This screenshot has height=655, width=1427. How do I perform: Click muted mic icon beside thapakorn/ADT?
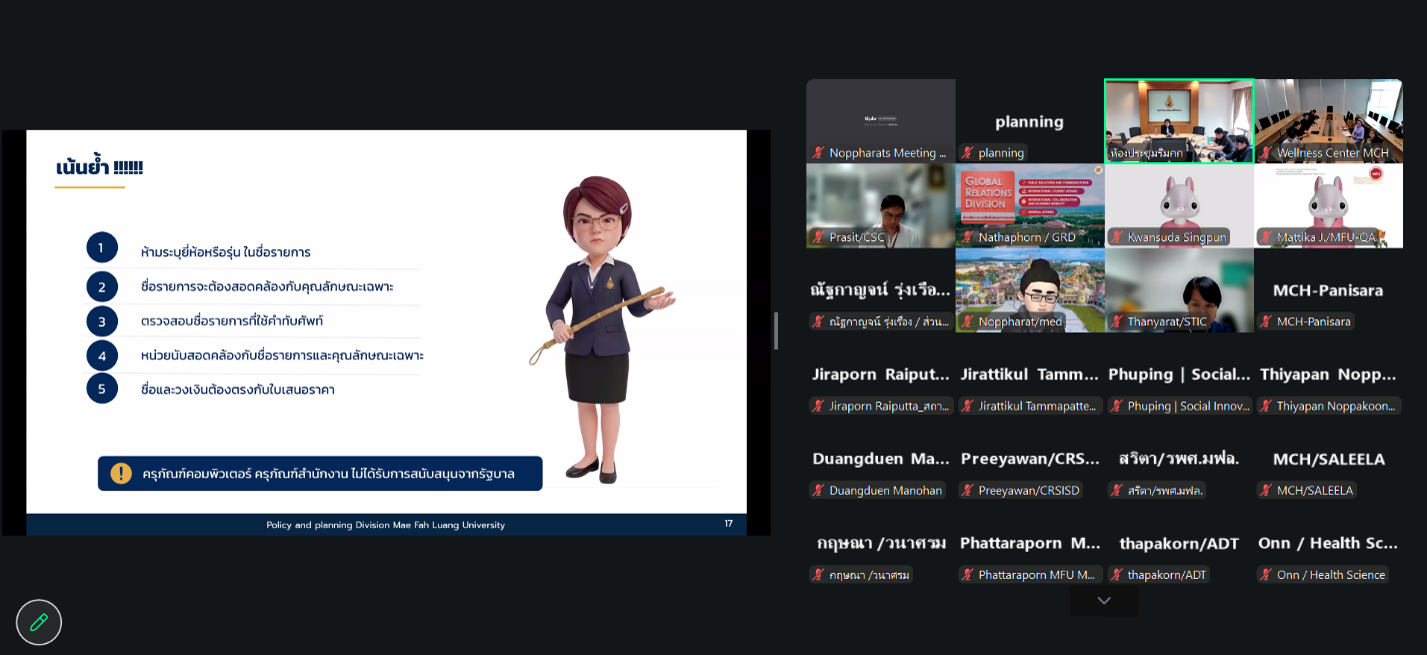point(1117,575)
